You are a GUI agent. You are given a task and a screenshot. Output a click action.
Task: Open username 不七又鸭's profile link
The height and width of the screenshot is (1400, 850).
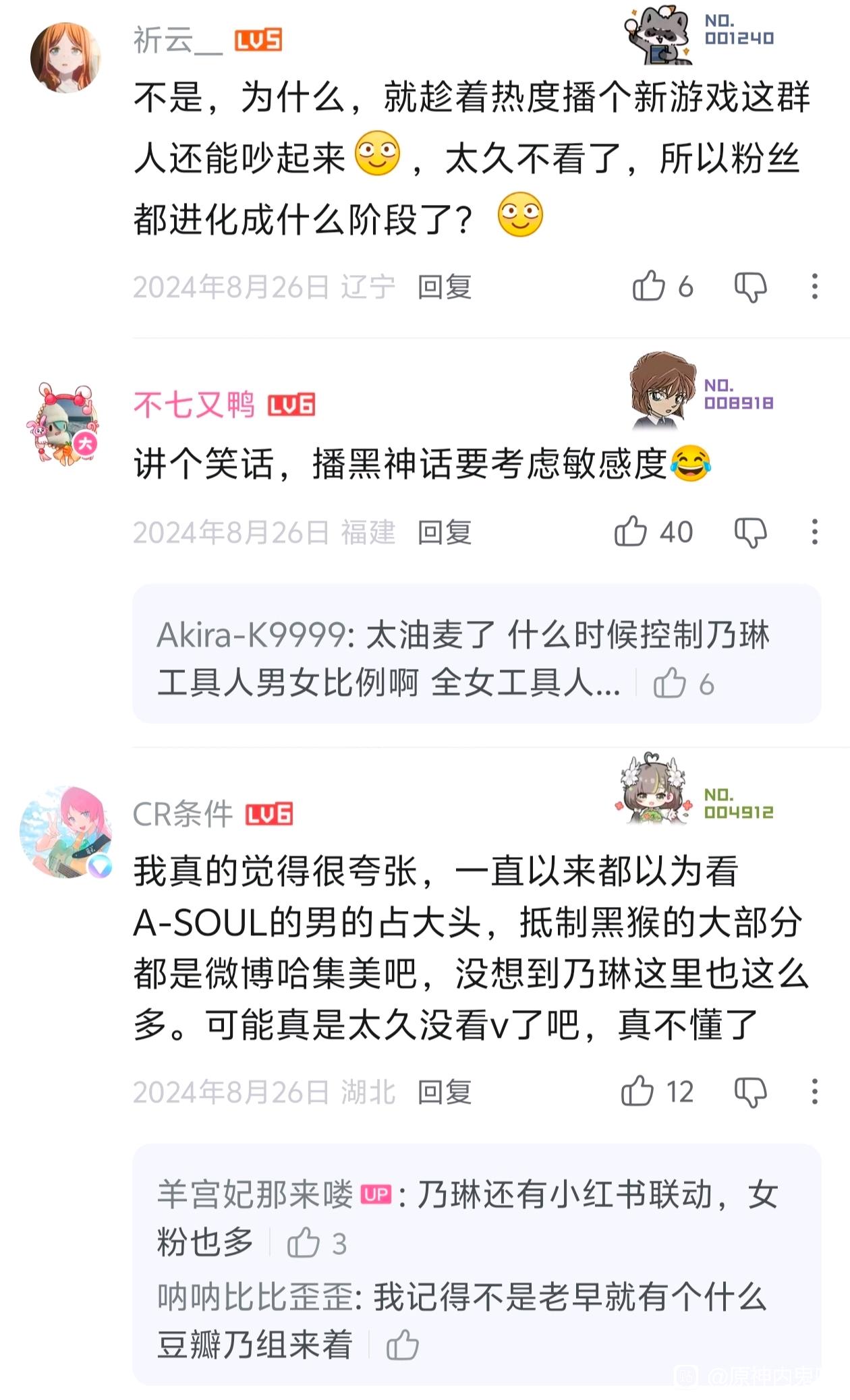coord(194,405)
